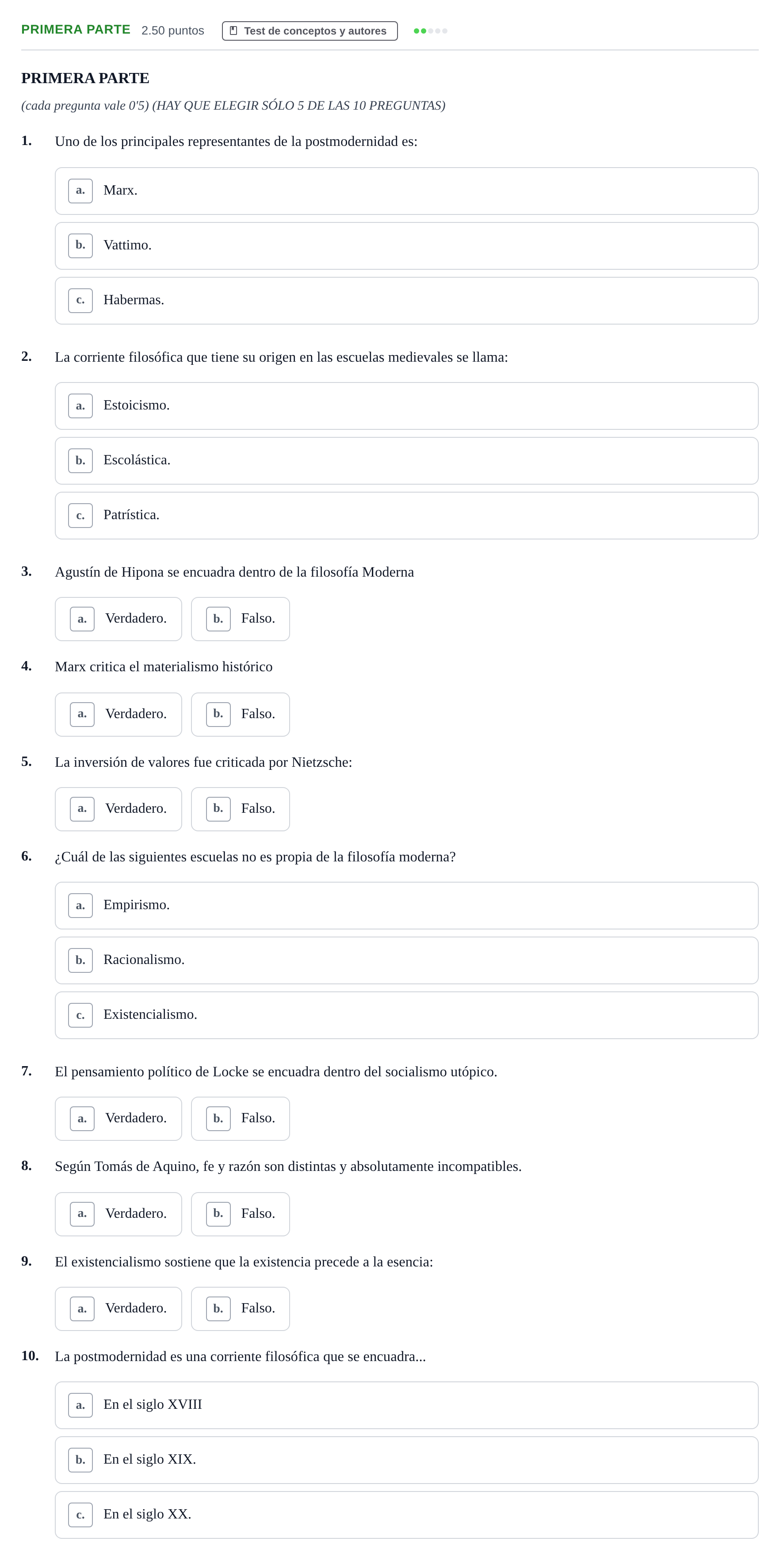This screenshot has width=780, height=1568.
Task: Choose Patrística option in question 2
Action: tap(406, 516)
